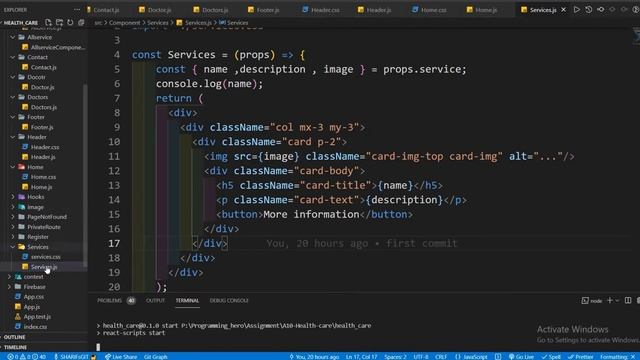
Task: Open the Output panel tab
Action: coord(155,300)
